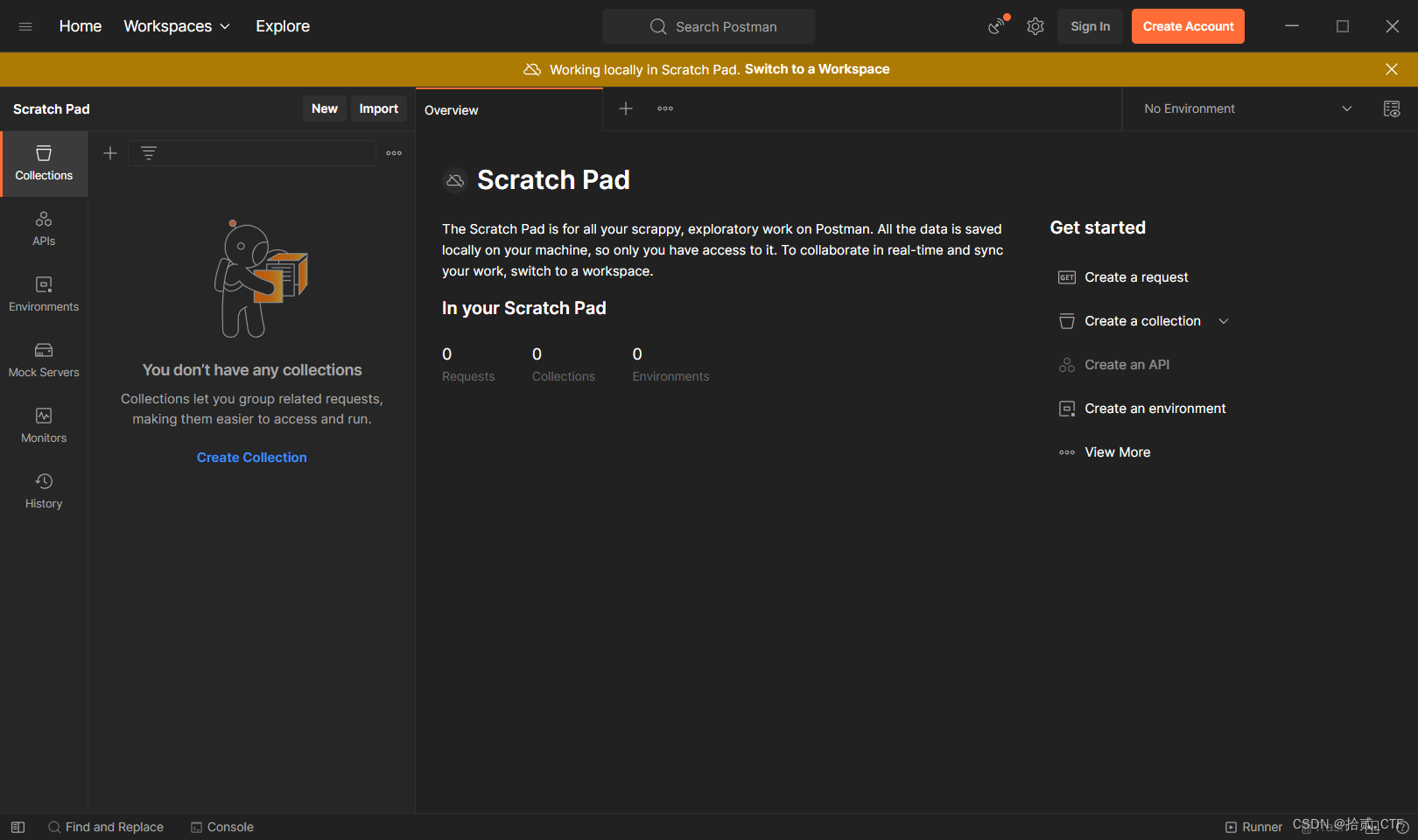Screen dimensions: 1418x840
Task: Focus the collections filter input field
Action: point(252,153)
